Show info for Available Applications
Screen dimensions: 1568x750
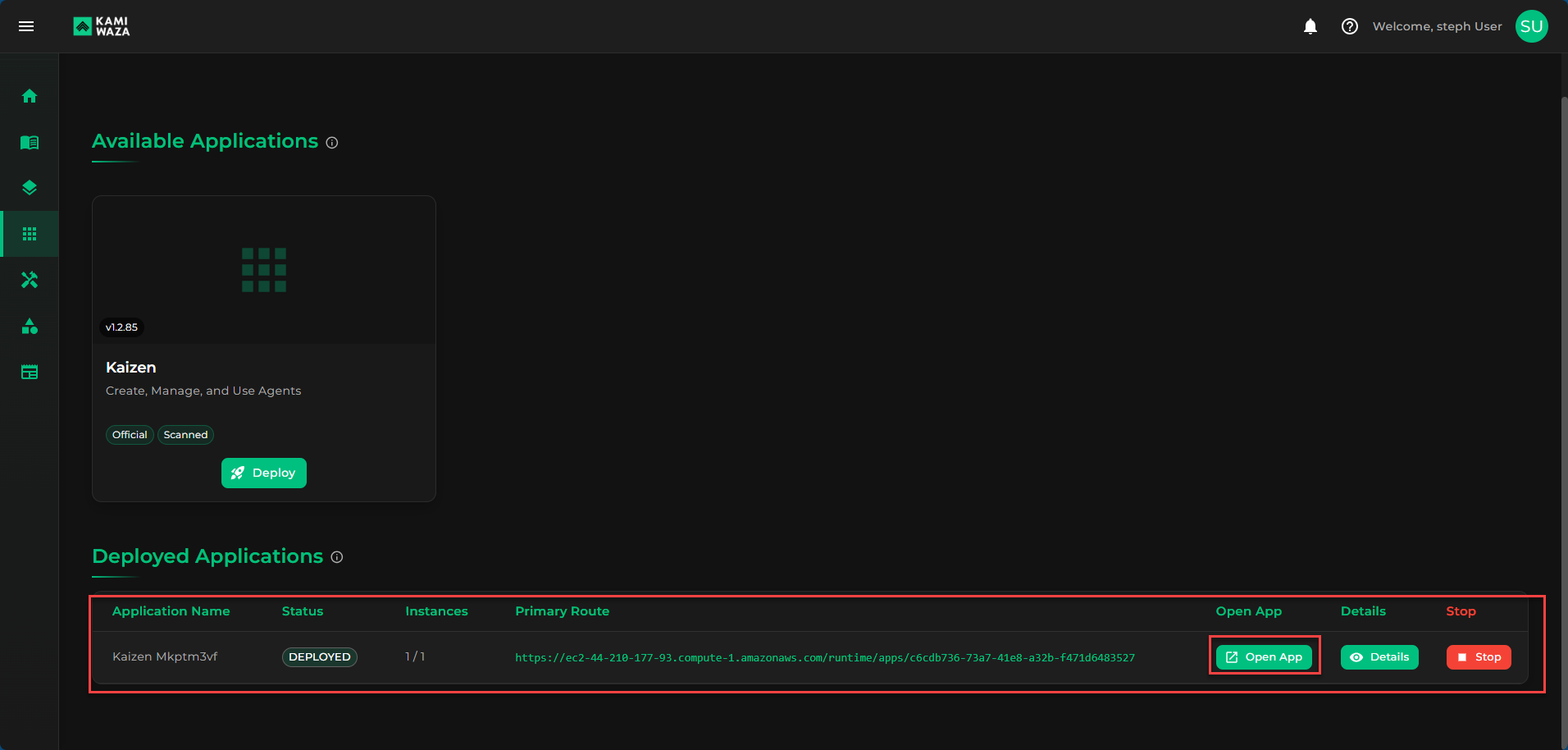tap(332, 143)
